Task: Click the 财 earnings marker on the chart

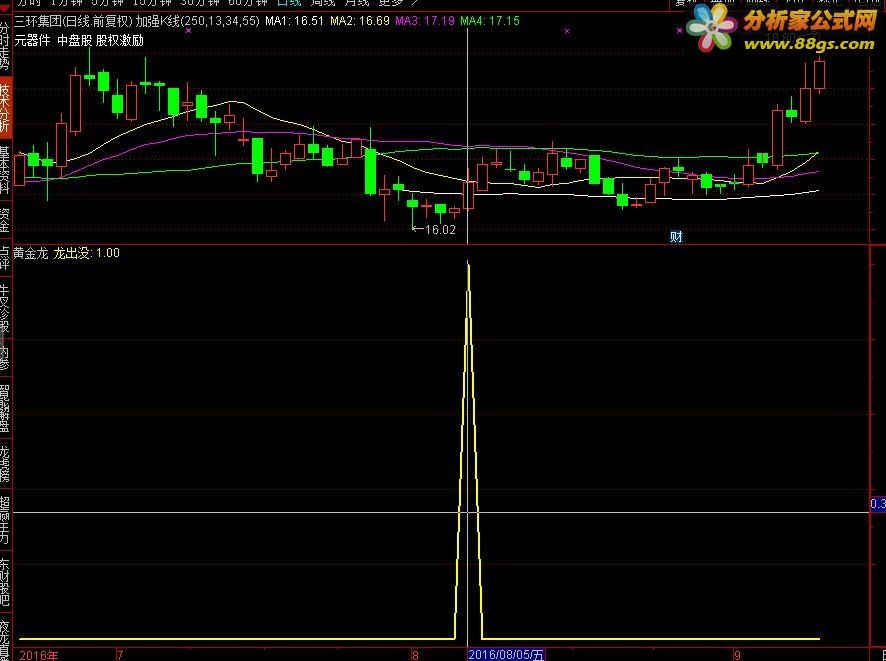Action: (676, 237)
